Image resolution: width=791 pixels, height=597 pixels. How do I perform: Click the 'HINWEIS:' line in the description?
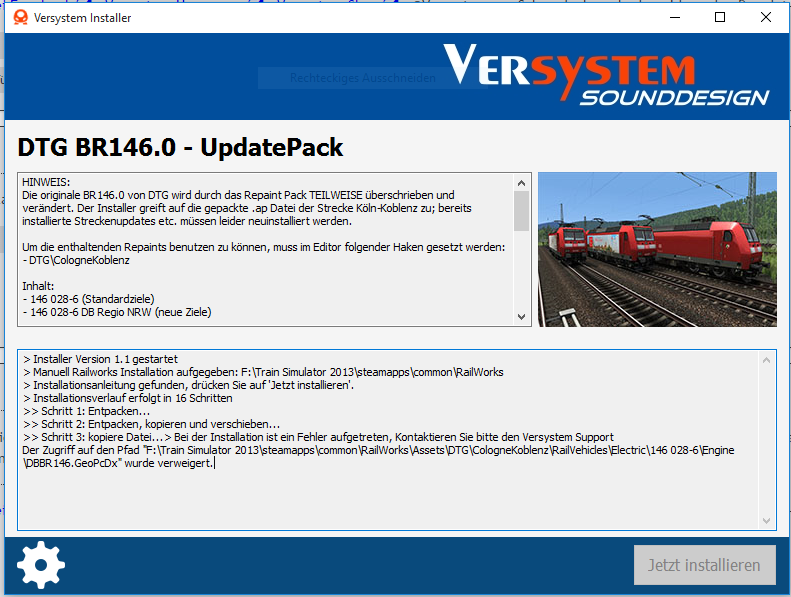pos(46,182)
